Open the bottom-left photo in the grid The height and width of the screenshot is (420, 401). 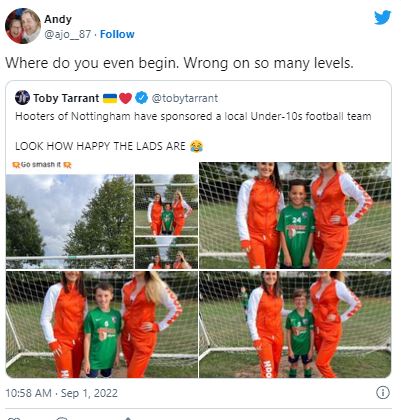tap(102, 324)
